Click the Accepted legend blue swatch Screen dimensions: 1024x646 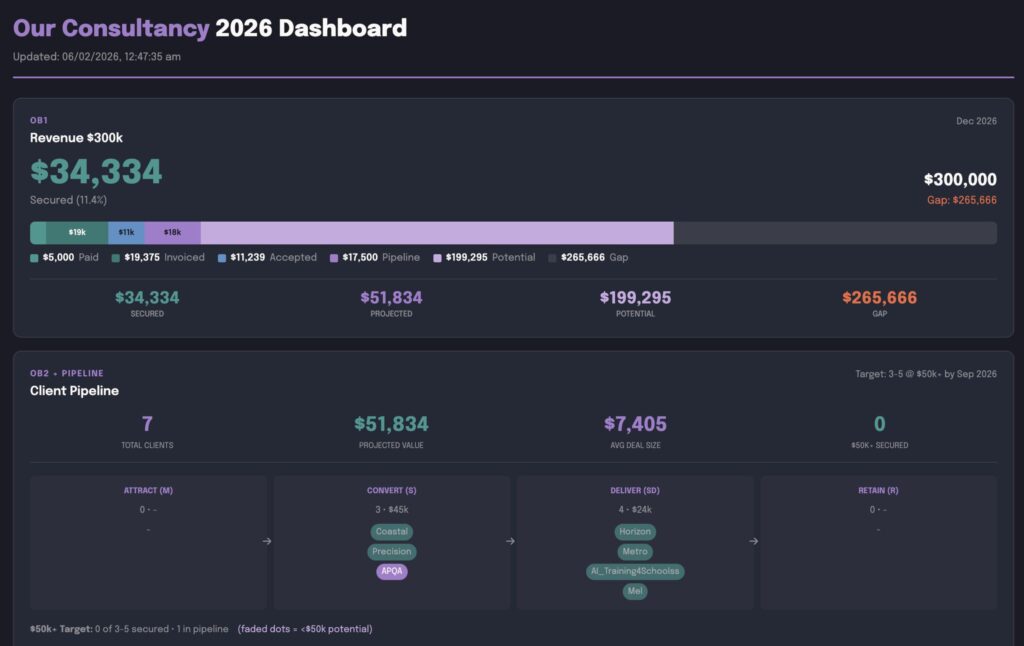pos(222,258)
